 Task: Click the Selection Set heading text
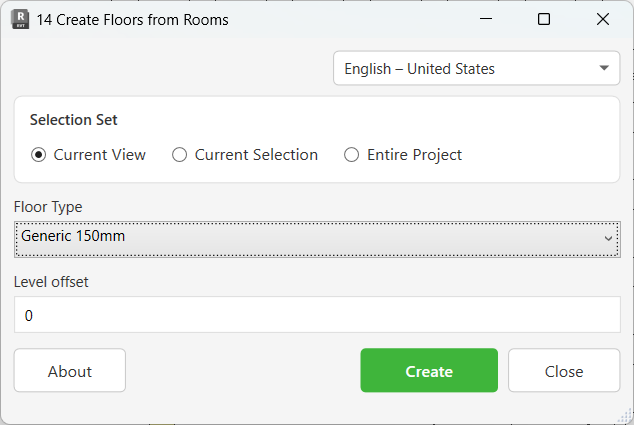pos(74,120)
